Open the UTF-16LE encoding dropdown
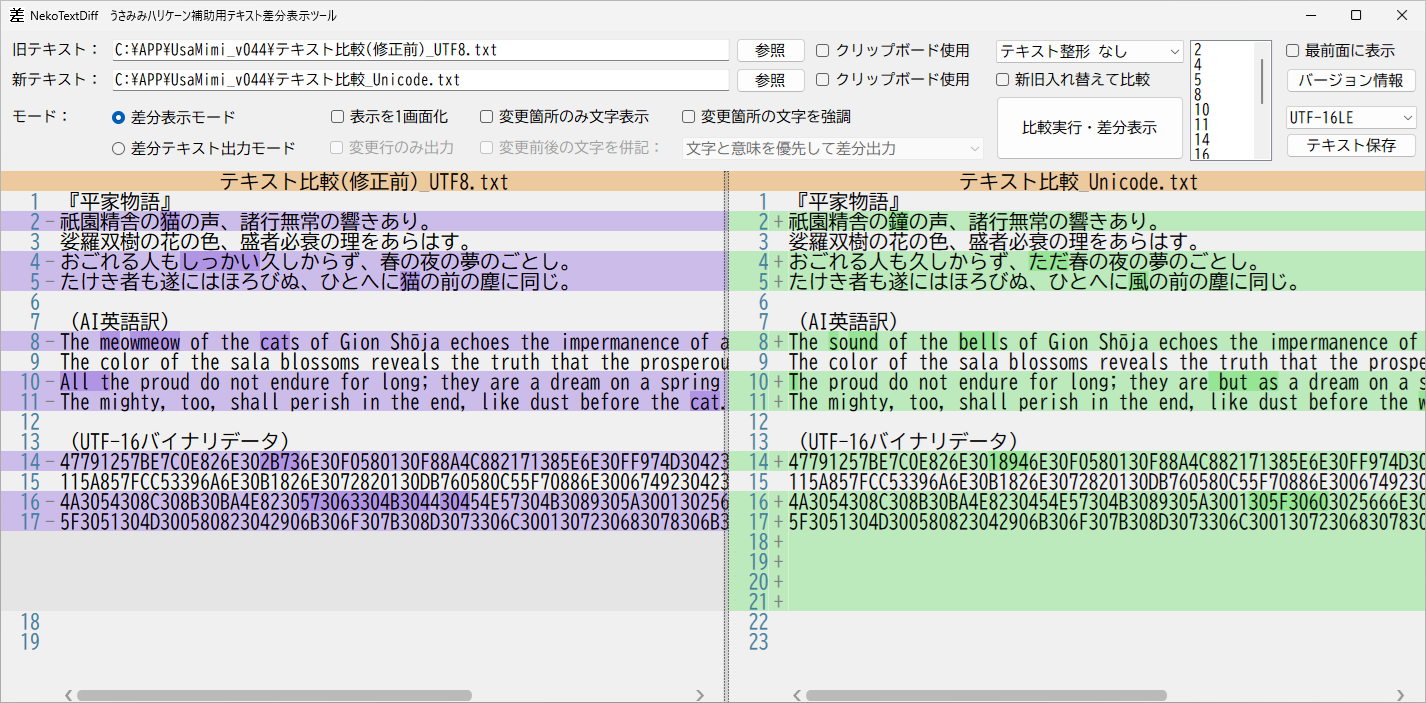Screen dimensions: 1426x703 1351,117
